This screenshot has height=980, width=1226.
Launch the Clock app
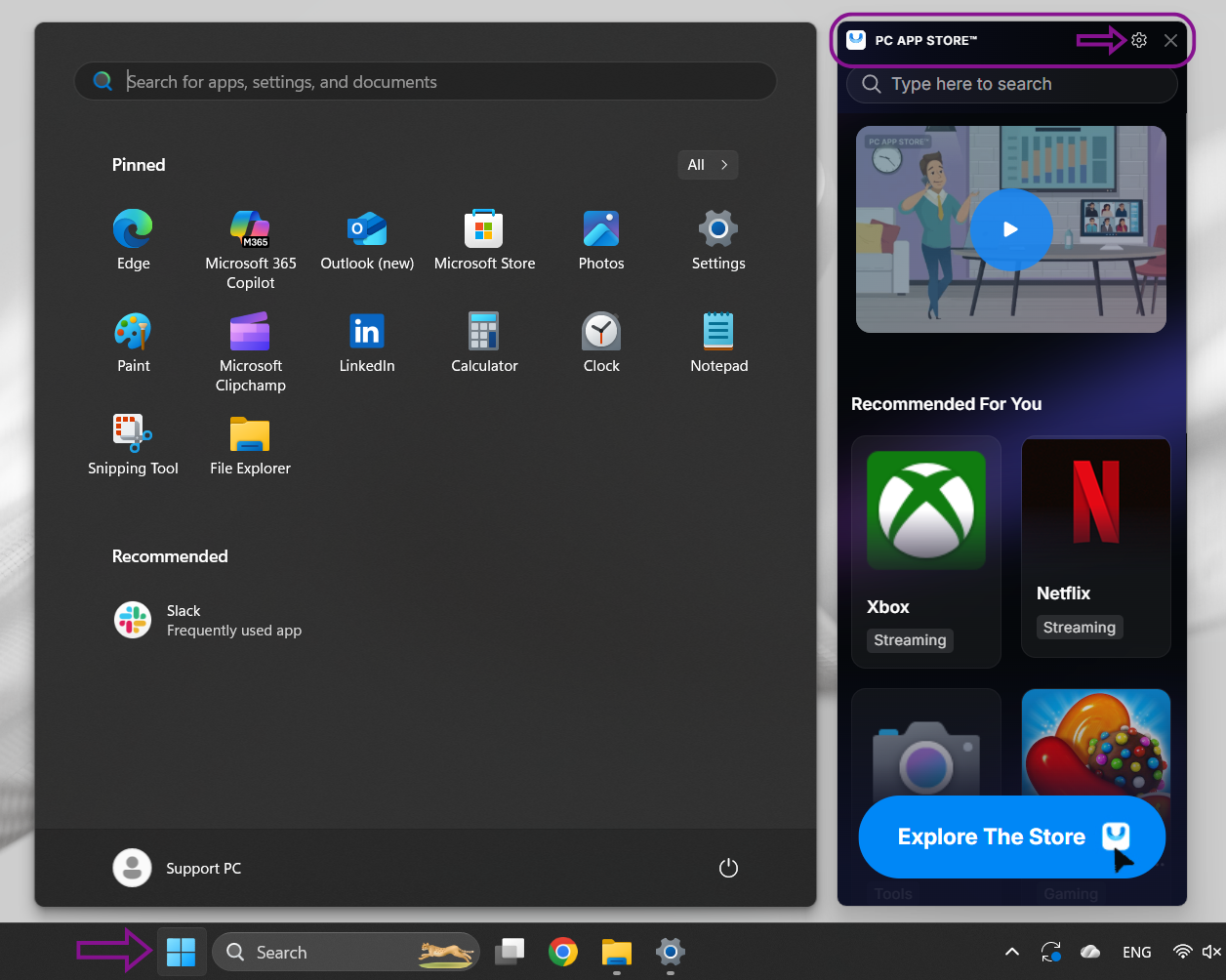point(601,344)
